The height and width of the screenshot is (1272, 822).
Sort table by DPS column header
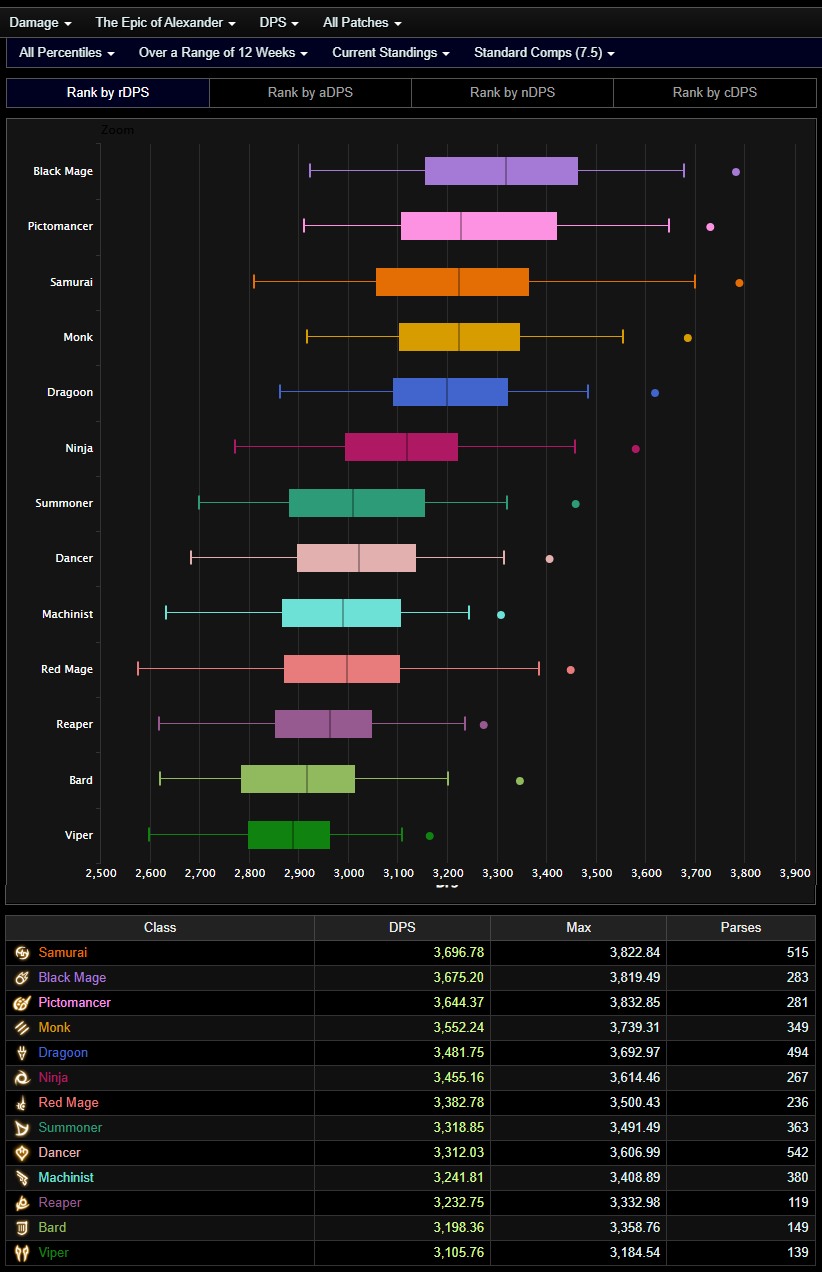click(402, 928)
